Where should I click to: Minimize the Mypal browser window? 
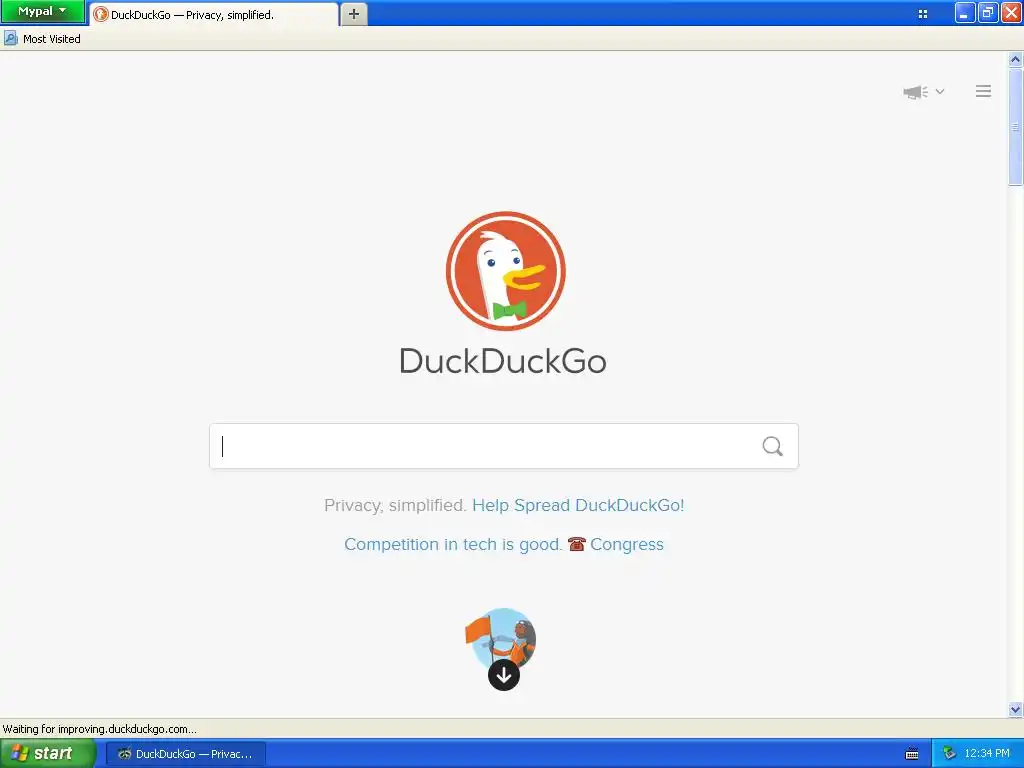964,12
